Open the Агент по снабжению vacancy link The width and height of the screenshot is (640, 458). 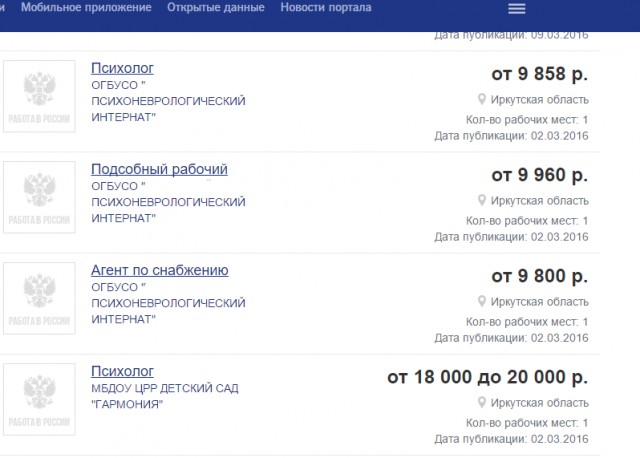click(x=160, y=270)
